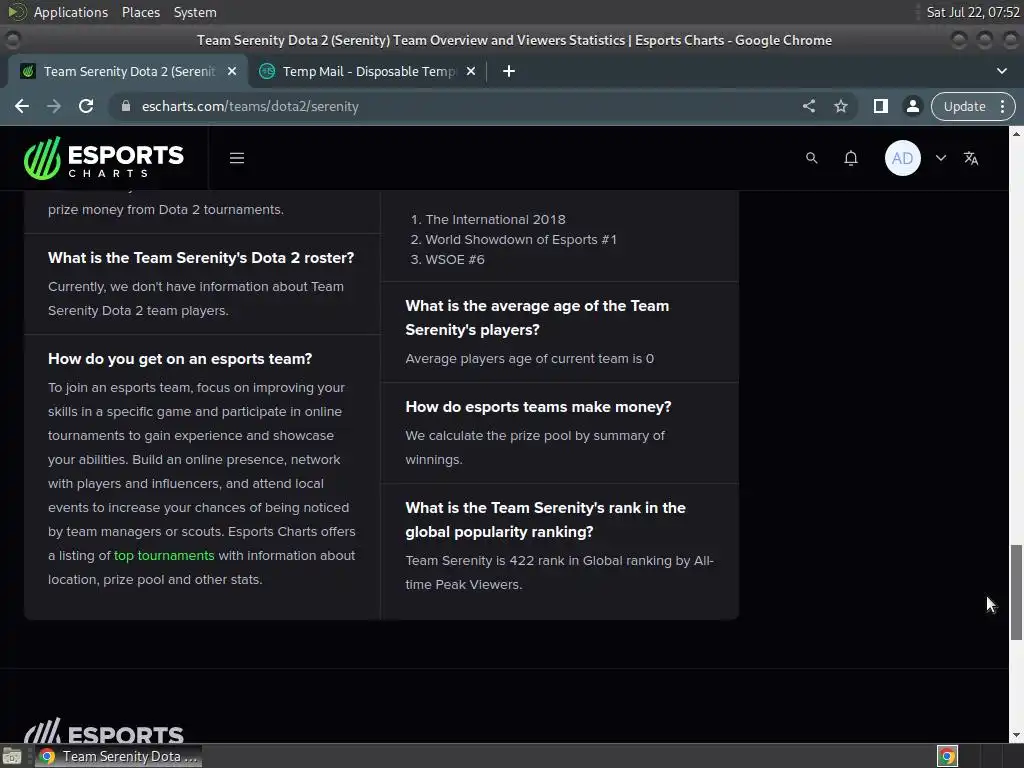Click the window menu button in title bar
The image size is (1024, 768).
click(12, 40)
